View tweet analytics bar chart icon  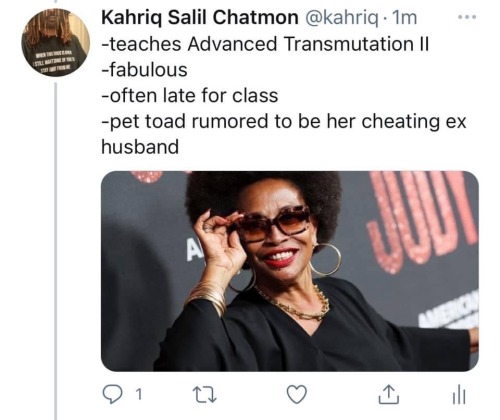[x=459, y=394]
